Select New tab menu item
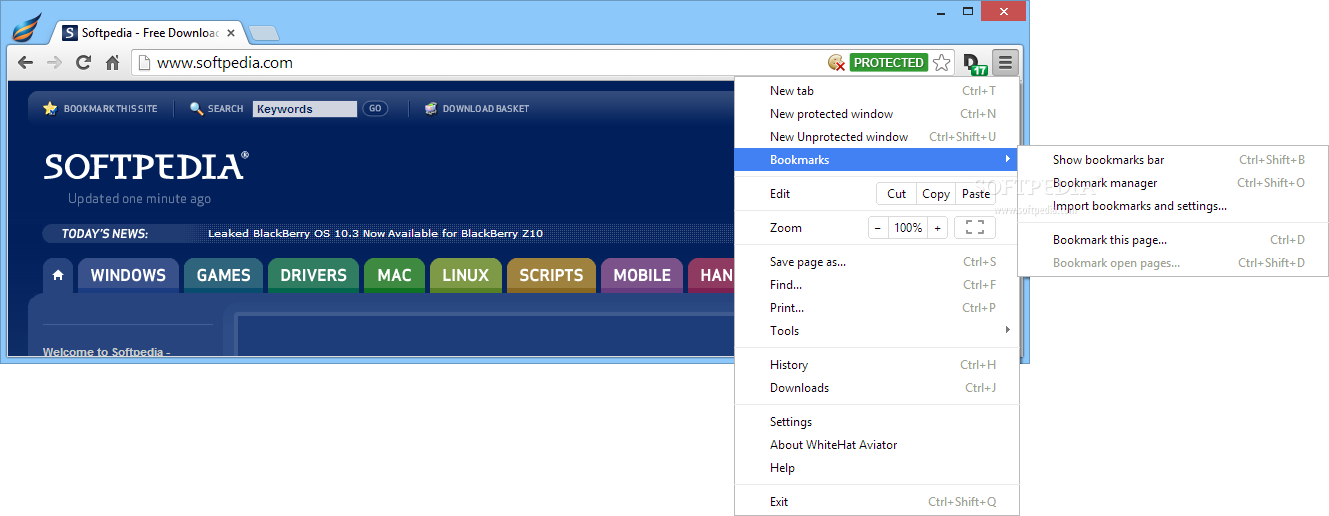 click(x=877, y=91)
